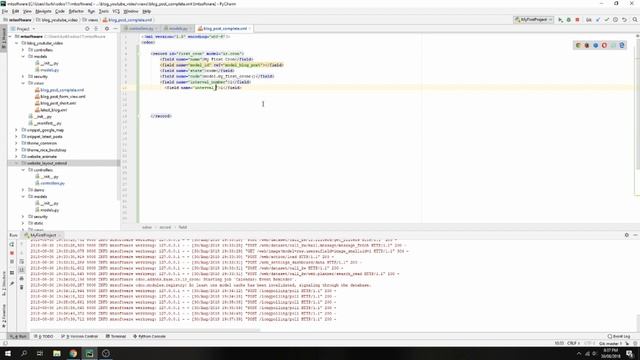The height and width of the screenshot is (360, 640).
Task: Open Run panel settings gear
Action: pyautogui.click(x=627, y=235)
